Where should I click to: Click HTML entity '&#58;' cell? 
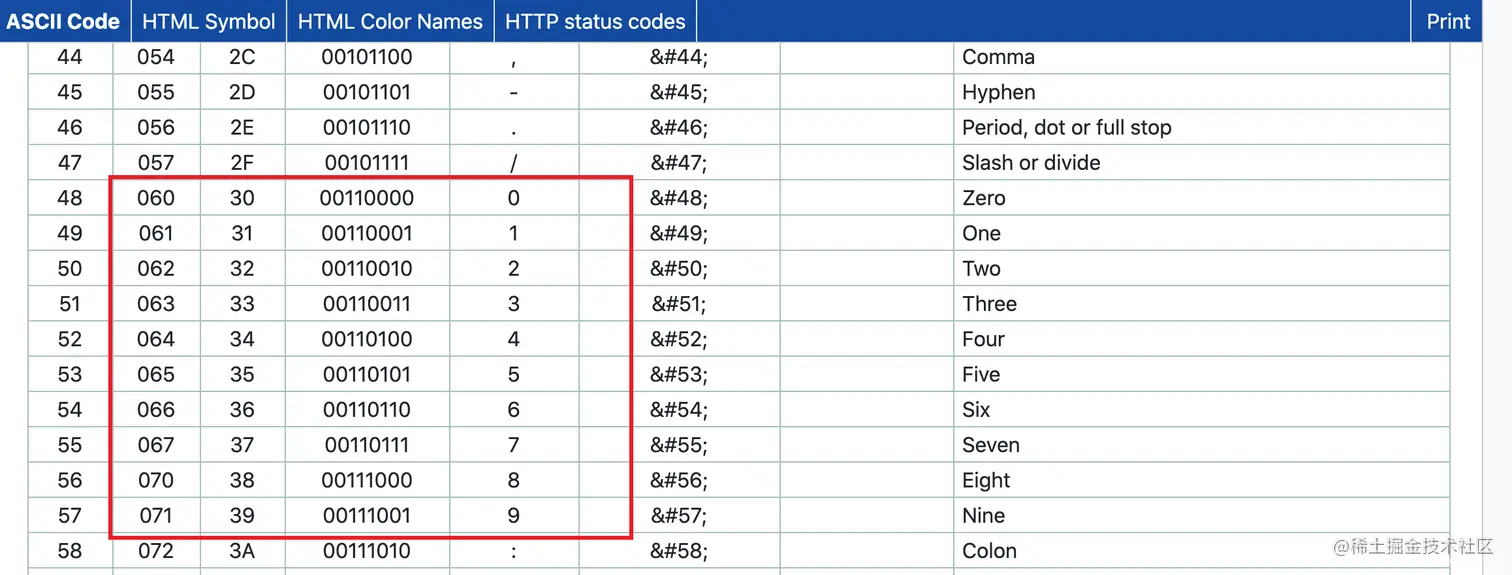[679, 551]
